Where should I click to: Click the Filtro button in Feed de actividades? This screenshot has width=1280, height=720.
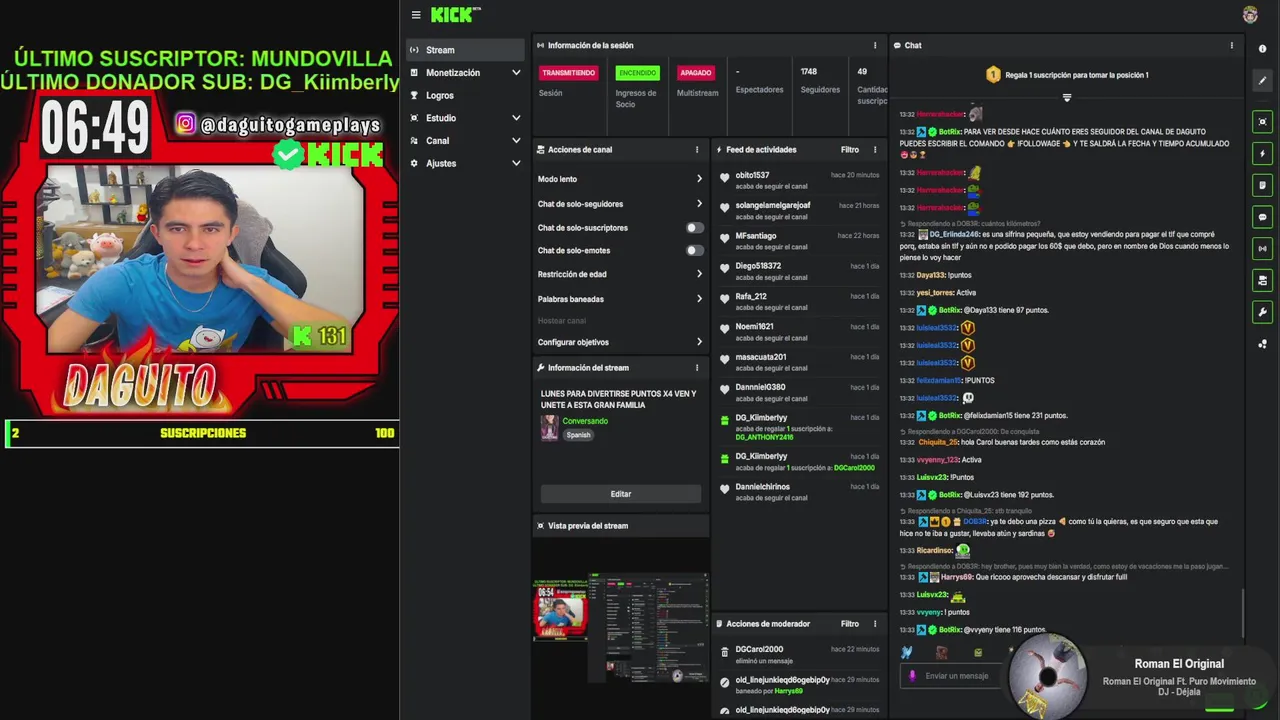pyautogui.click(x=850, y=150)
